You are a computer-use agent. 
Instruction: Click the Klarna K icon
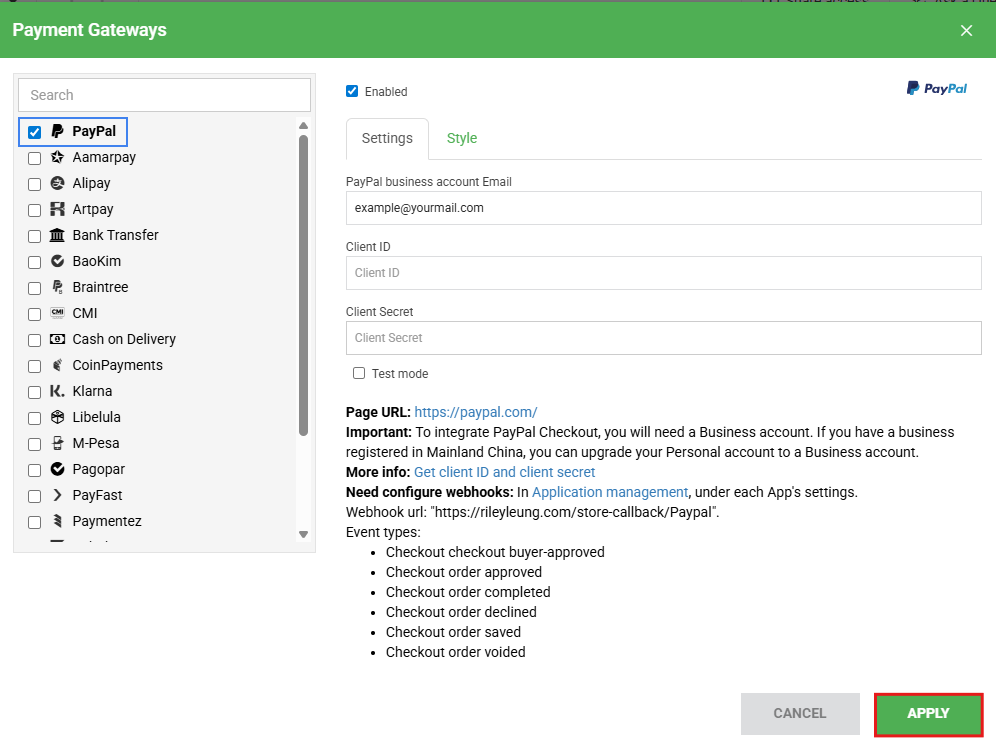(57, 391)
